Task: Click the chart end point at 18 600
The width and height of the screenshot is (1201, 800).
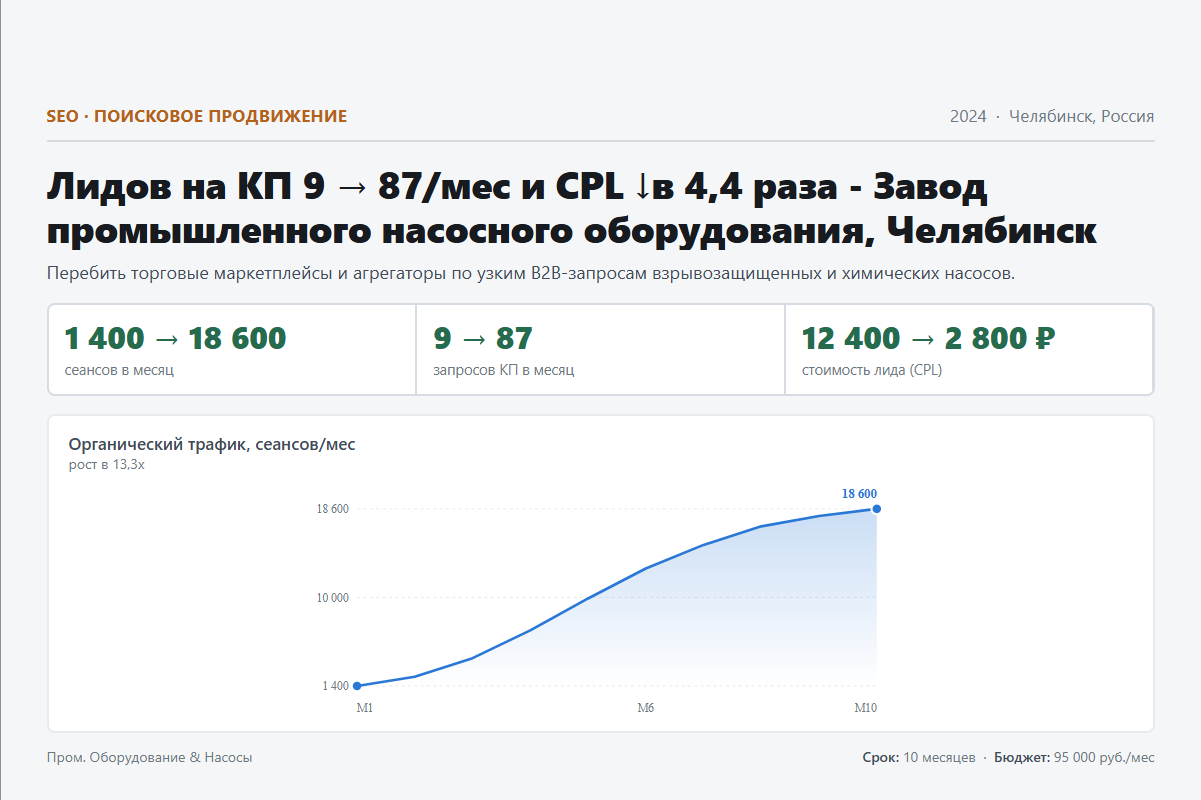Action: (877, 509)
